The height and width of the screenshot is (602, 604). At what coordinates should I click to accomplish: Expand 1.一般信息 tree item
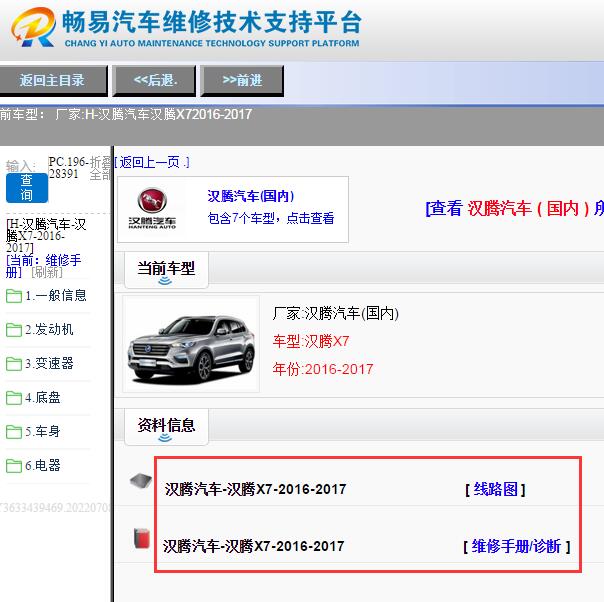56,295
